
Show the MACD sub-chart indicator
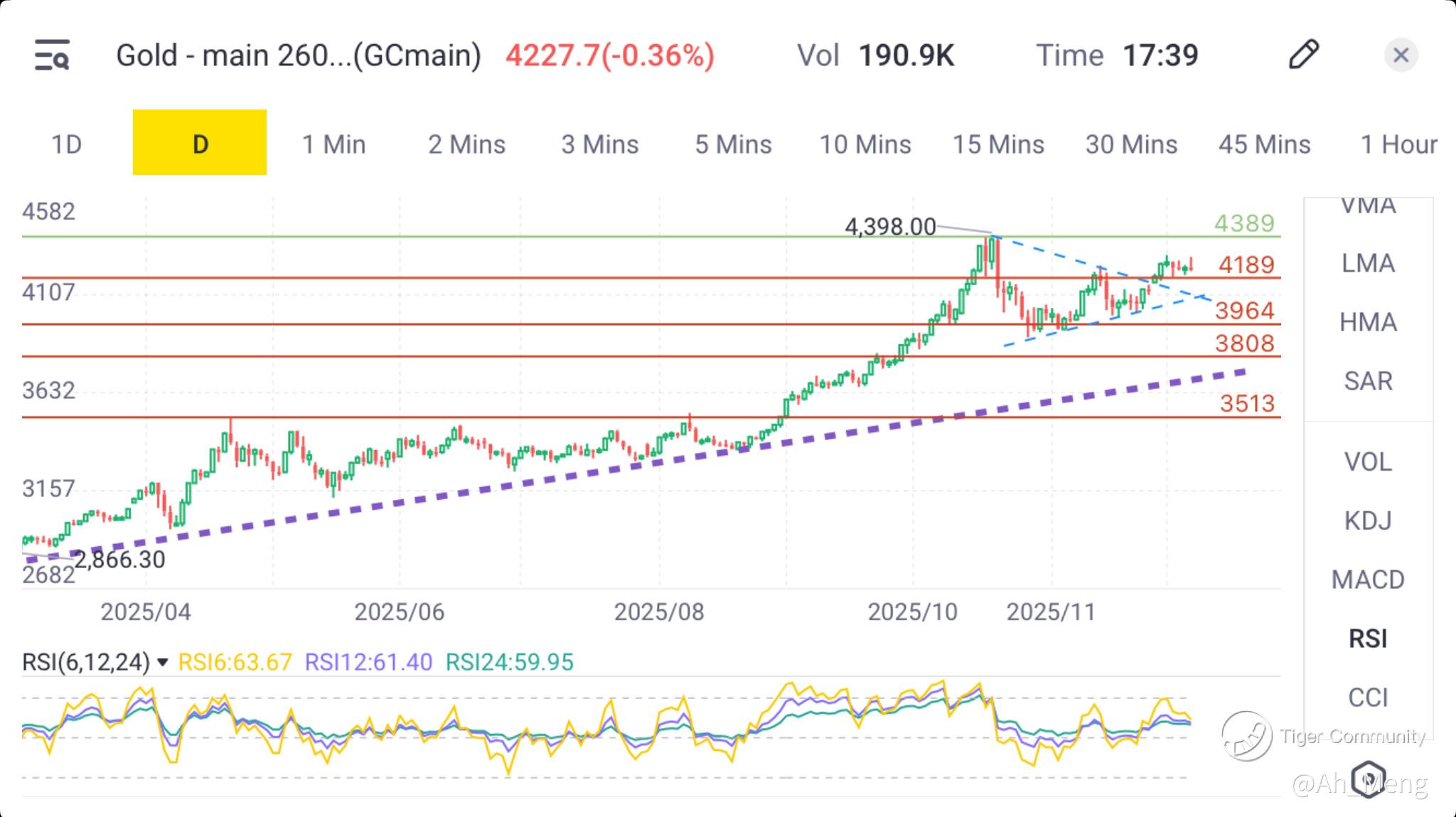(x=1368, y=580)
